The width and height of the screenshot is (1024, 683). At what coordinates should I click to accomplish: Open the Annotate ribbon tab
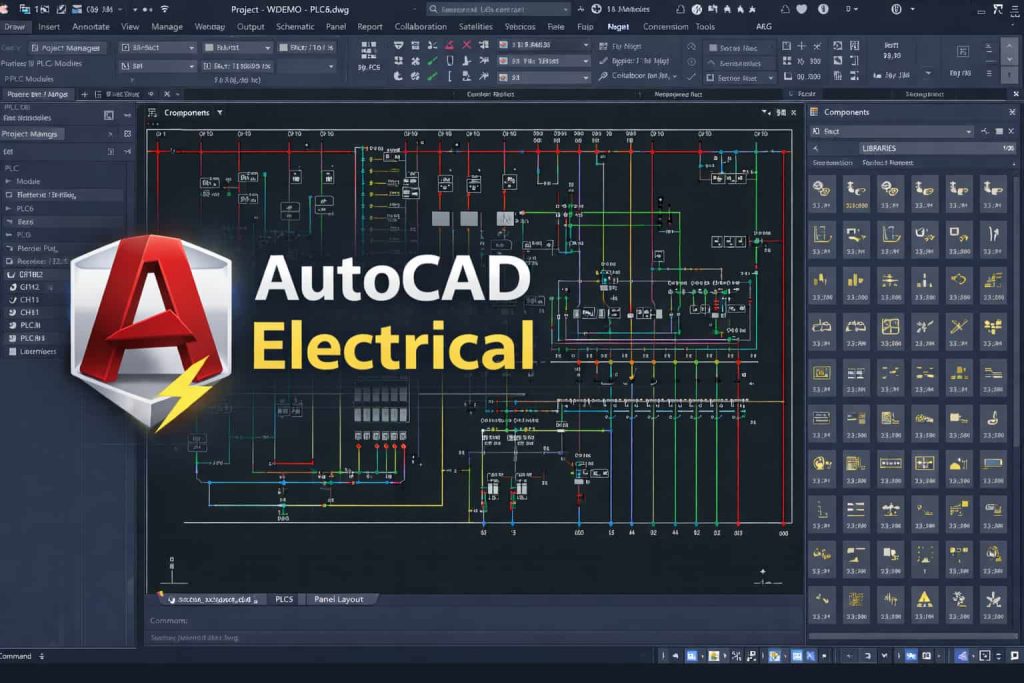point(91,27)
